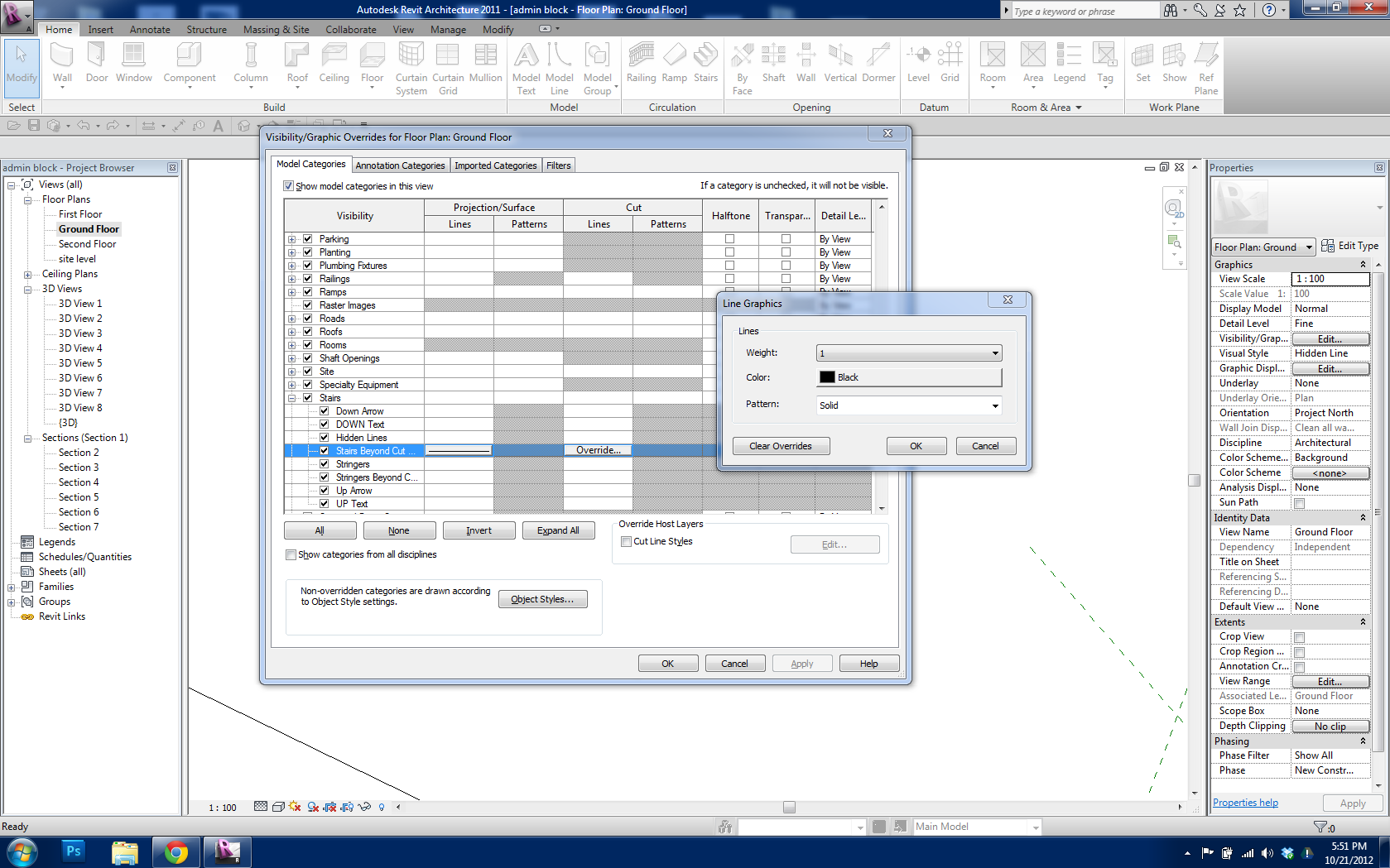Switch to Annotation Categories tab
This screenshot has height=868, width=1390.
coord(400,165)
